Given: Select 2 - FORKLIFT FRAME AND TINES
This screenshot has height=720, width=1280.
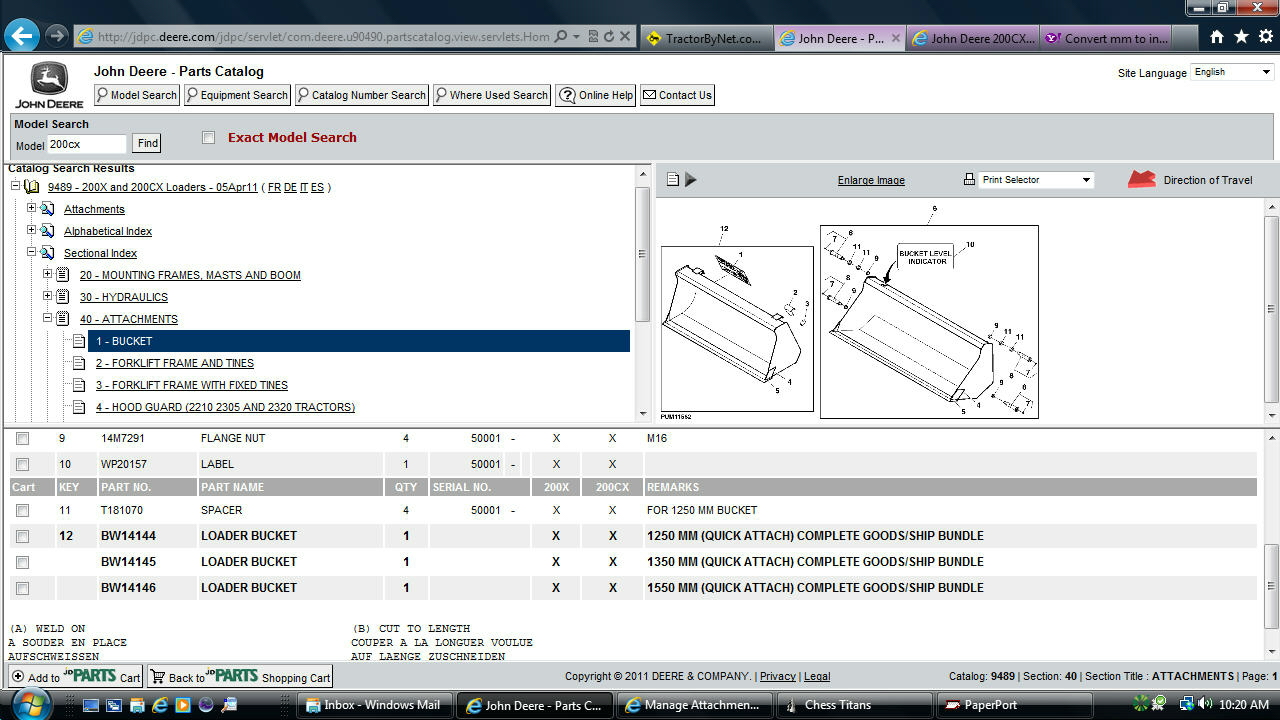Looking at the screenshot, I should point(175,363).
